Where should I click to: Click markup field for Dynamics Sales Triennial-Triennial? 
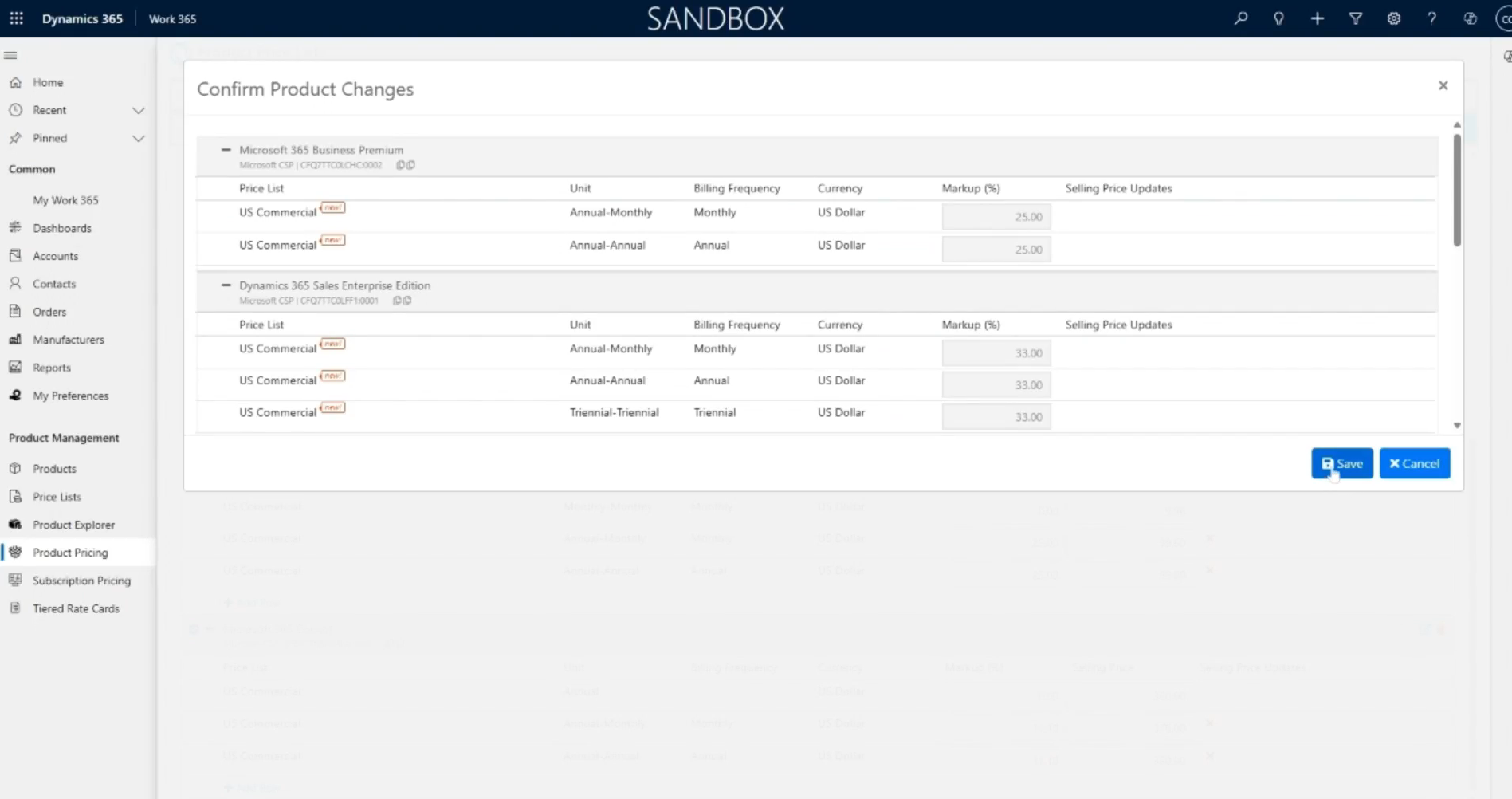point(996,417)
